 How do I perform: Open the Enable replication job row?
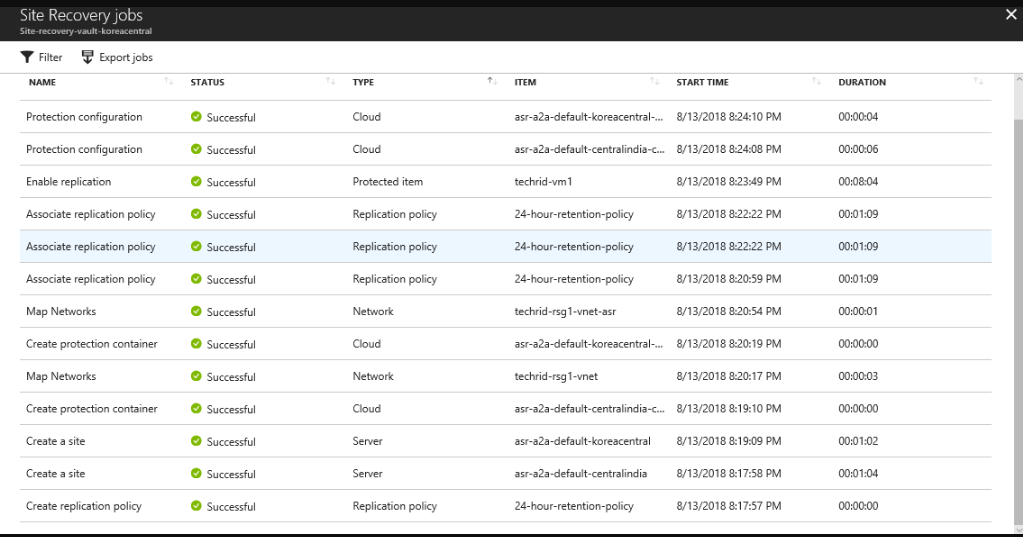pyautogui.click(x=506, y=181)
